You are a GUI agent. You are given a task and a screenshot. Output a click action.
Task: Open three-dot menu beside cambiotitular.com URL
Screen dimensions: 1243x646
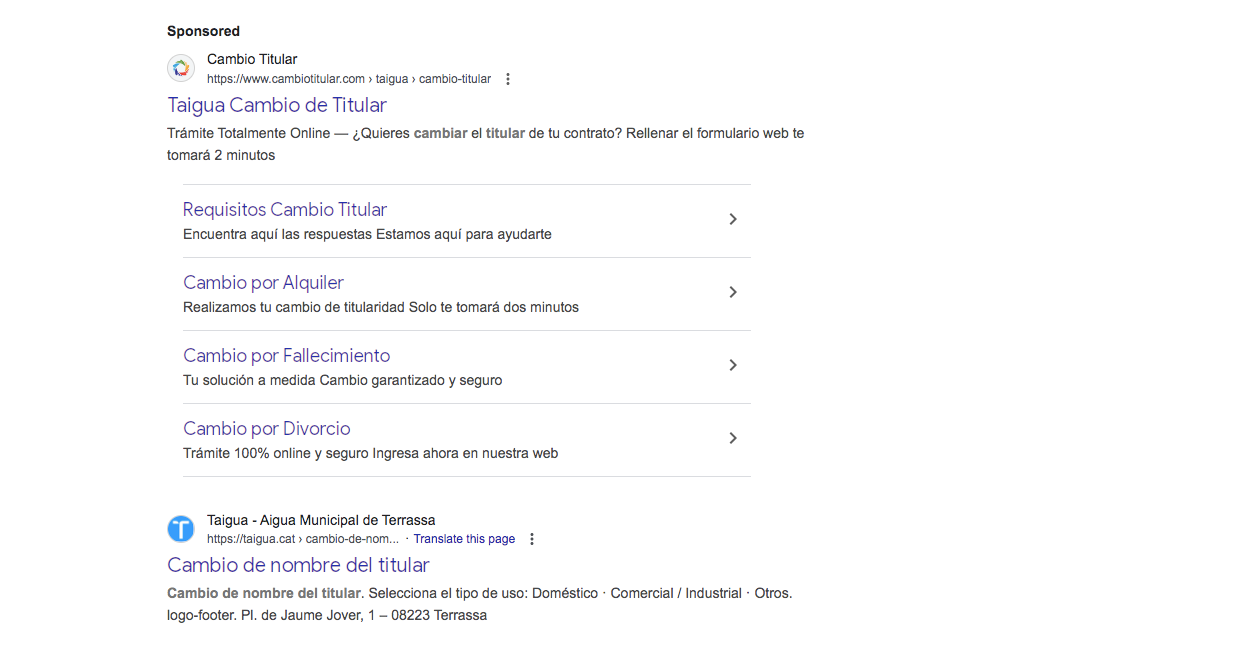tap(508, 79)
